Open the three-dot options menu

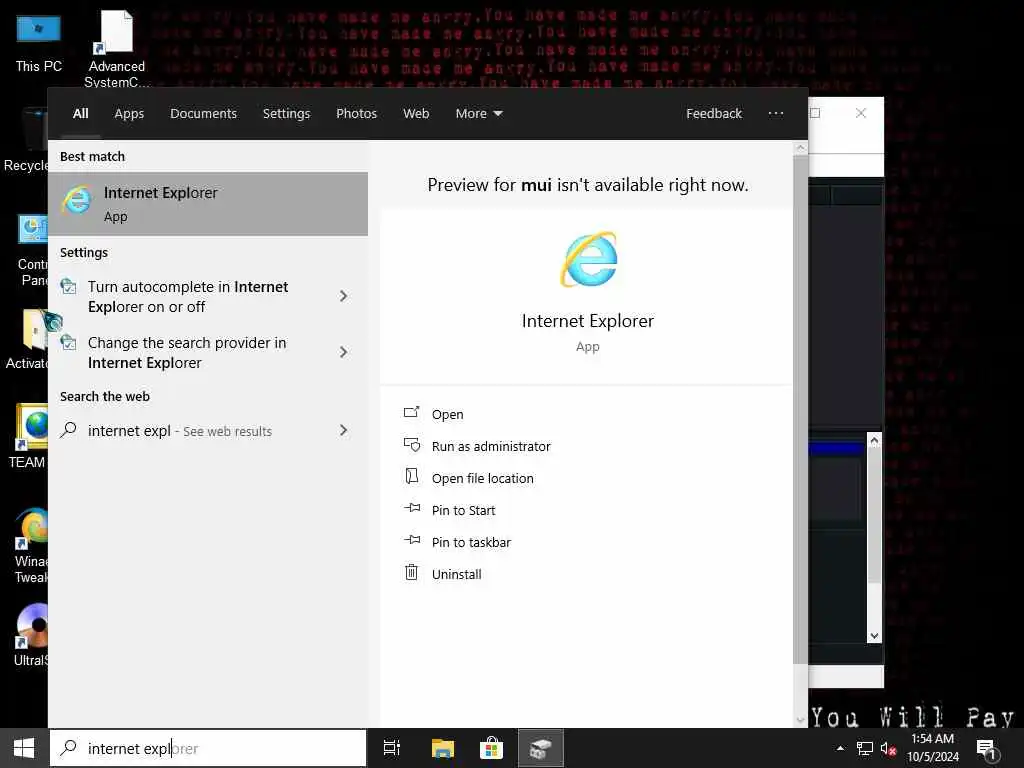click(776, 114)
